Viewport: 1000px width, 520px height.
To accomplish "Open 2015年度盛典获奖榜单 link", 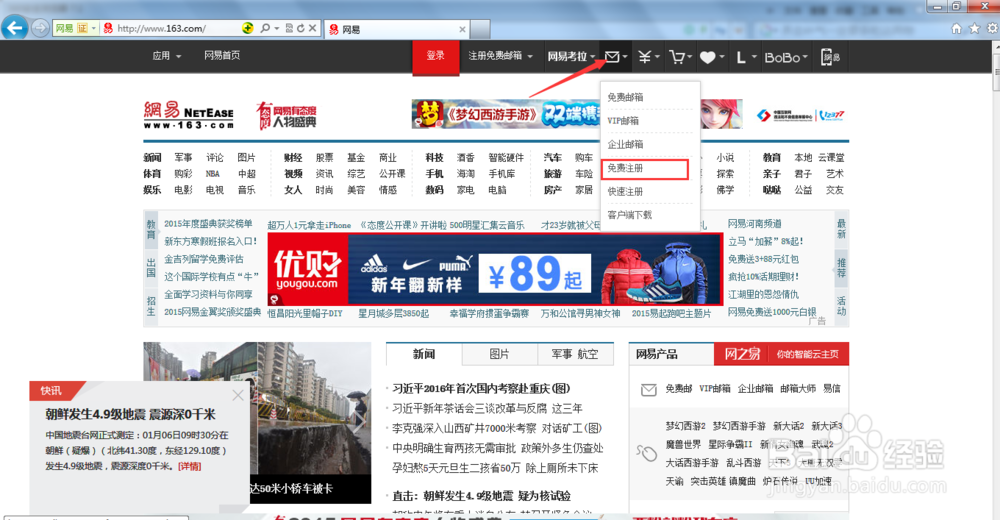I will (208, 224).
